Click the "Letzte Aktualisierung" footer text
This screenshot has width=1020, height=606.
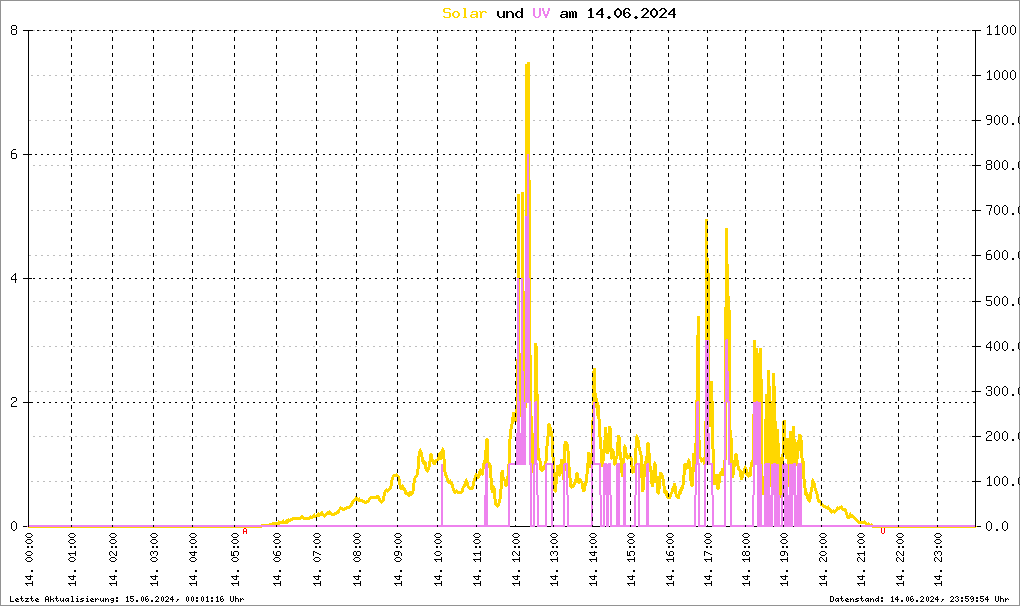coord(127,599)
